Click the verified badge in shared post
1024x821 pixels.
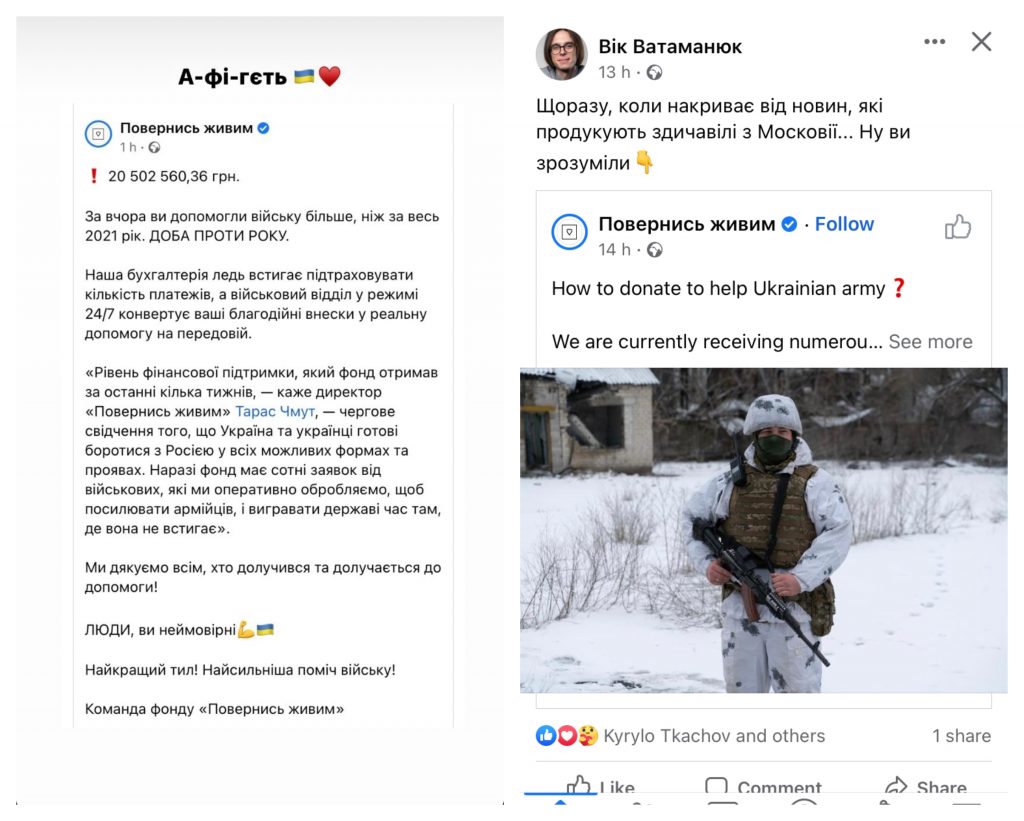click(789, 225)
